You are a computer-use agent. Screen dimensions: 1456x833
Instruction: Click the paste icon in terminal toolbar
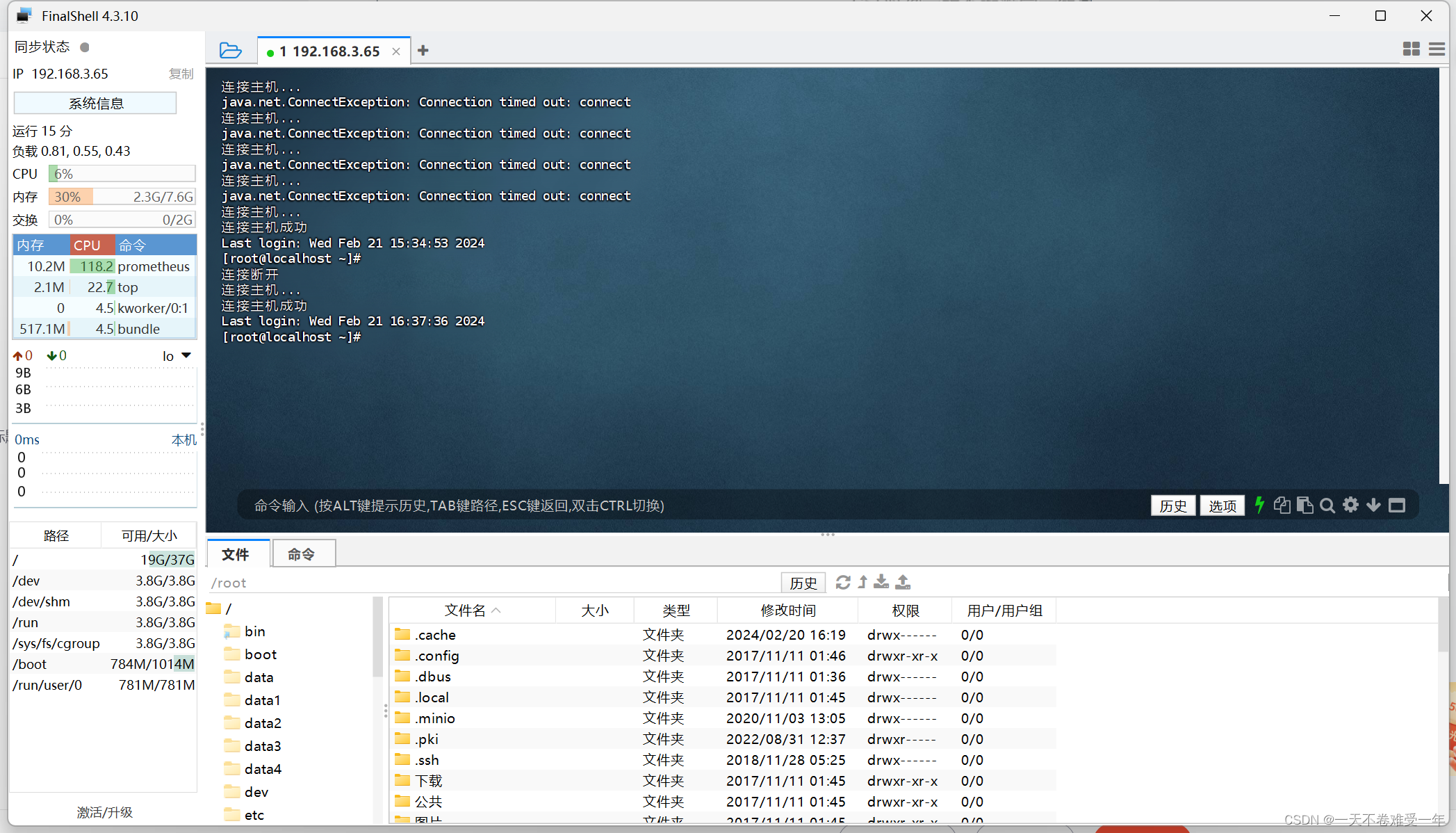(1305, 506)
